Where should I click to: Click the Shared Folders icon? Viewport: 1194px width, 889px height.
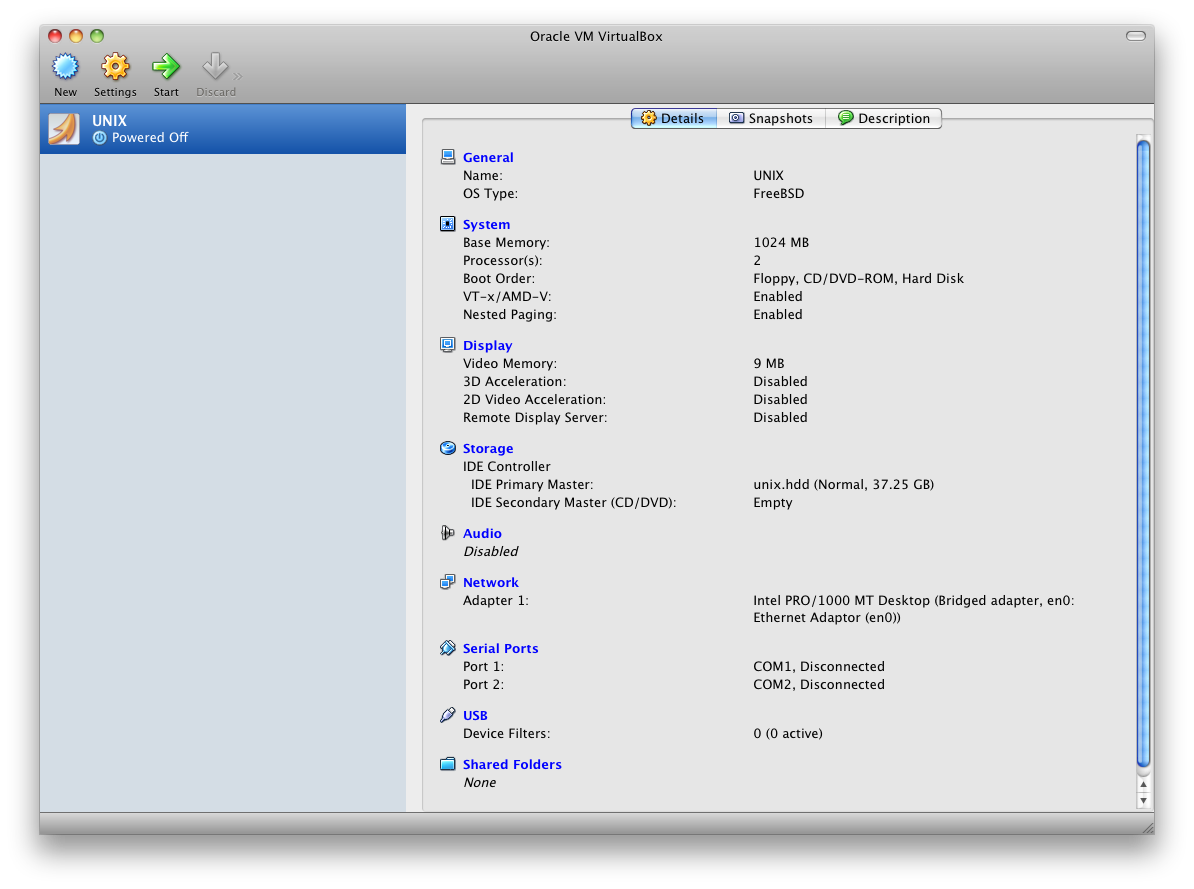[x=447, y=763]
